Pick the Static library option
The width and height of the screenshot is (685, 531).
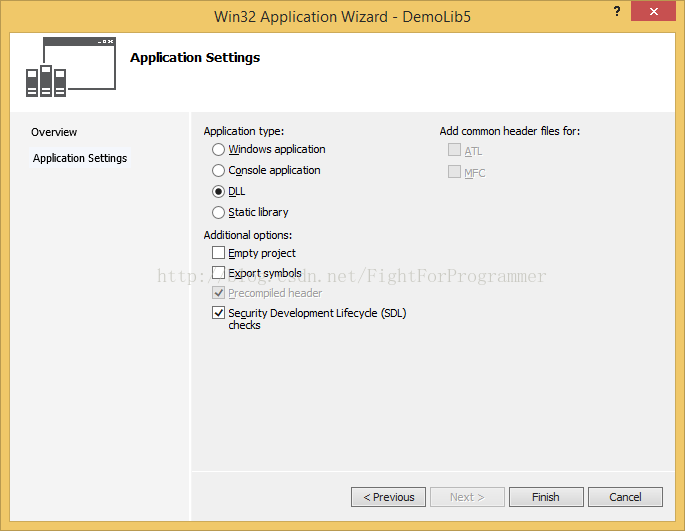point(218,212)
